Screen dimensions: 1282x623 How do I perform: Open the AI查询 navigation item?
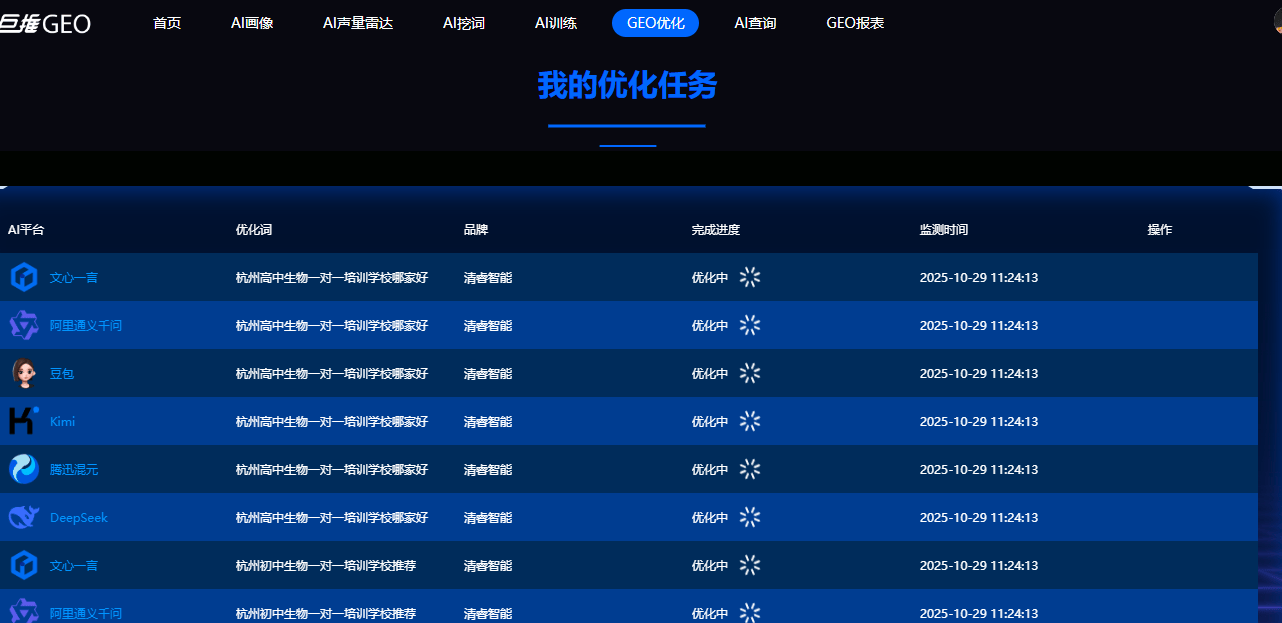(755, 23)
